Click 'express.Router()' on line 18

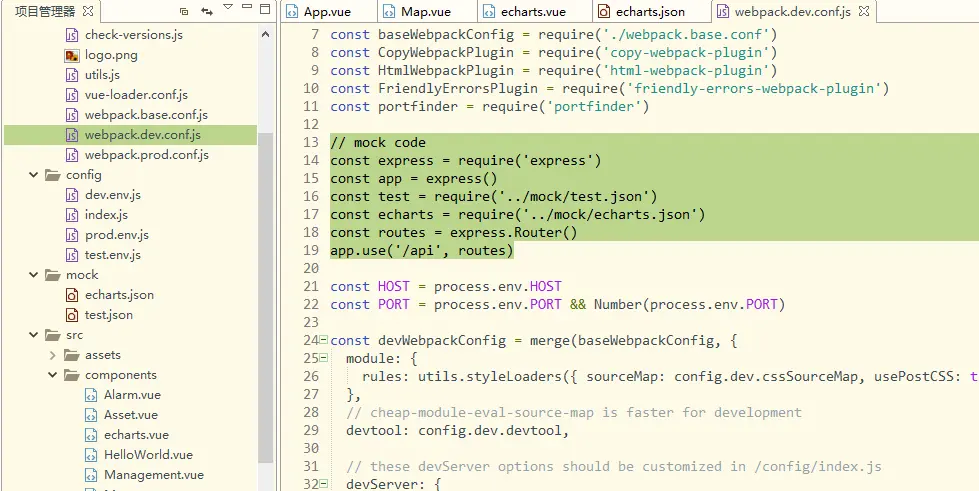tap(514, 232)
